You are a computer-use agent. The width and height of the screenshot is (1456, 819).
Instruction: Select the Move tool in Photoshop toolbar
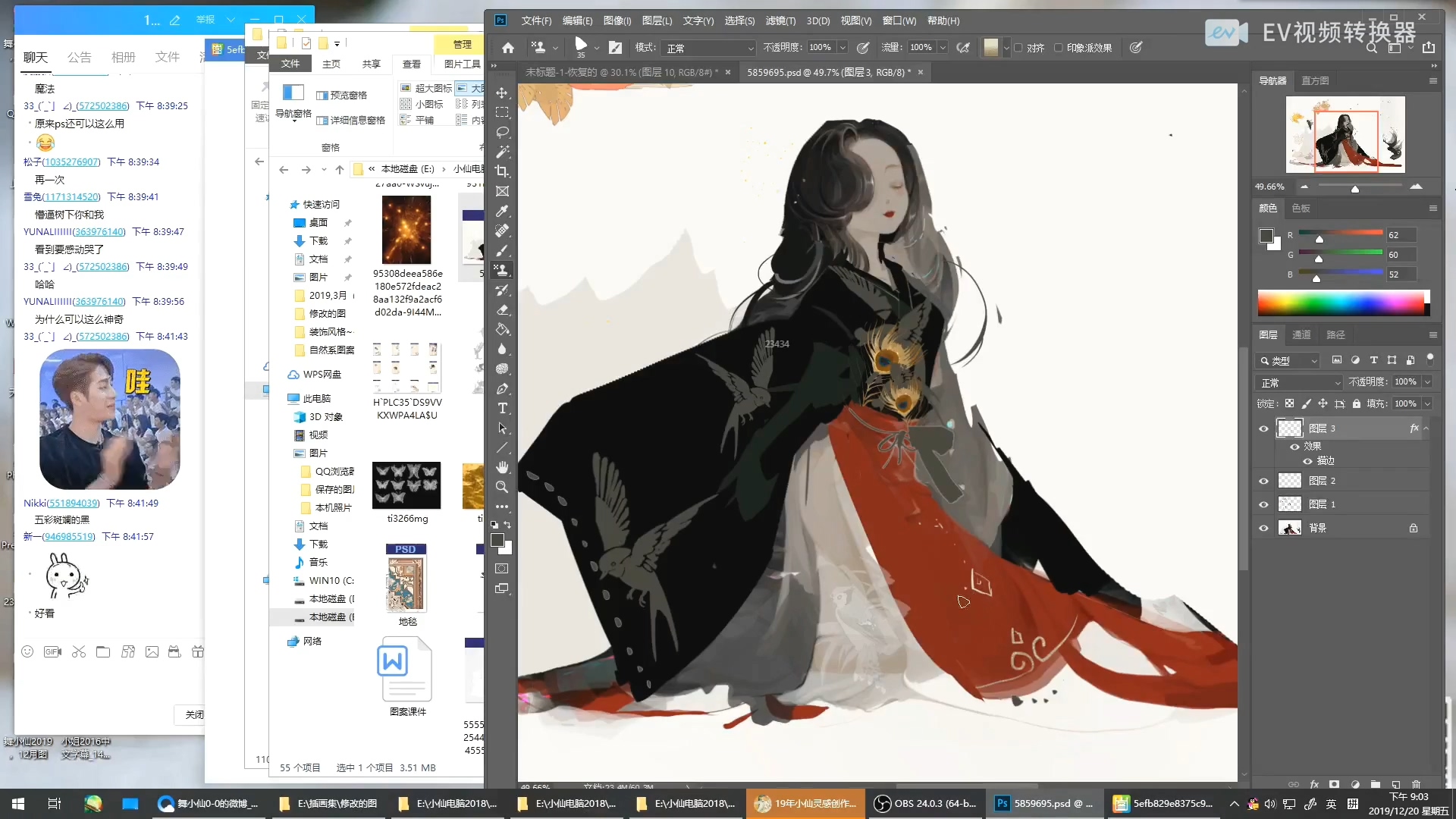coord(502,93)
